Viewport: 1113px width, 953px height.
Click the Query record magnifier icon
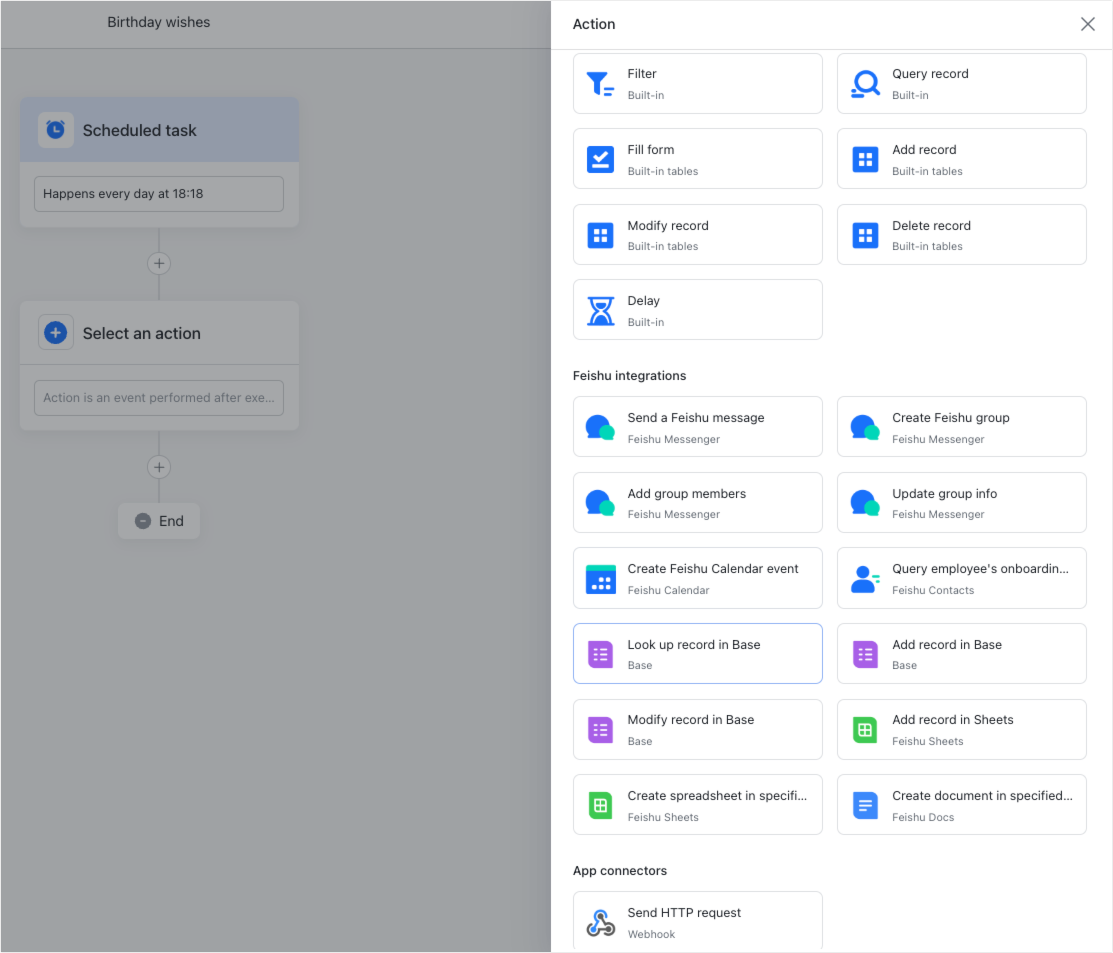coord(864,83)
